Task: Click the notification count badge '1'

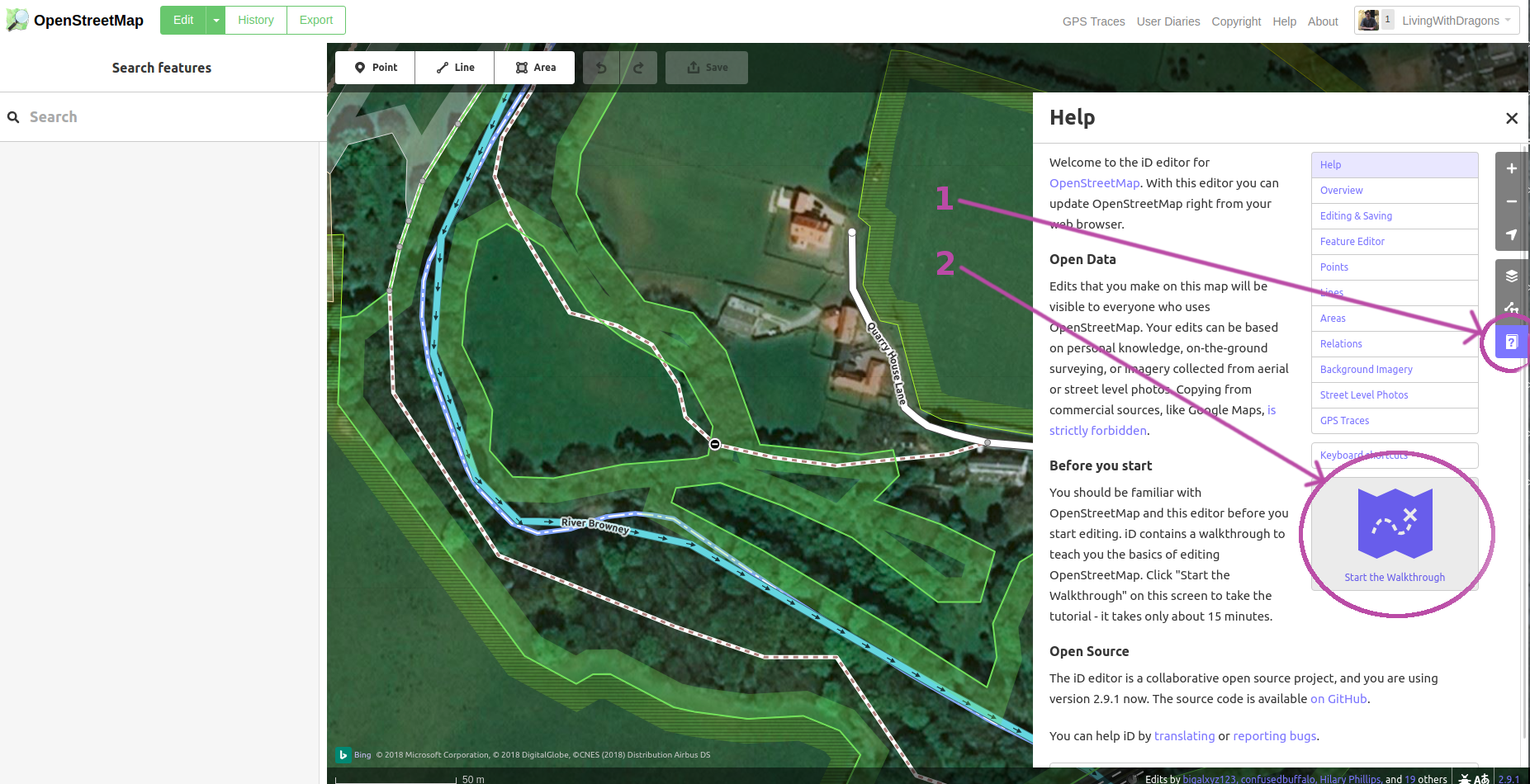Action: point(1387,20)
